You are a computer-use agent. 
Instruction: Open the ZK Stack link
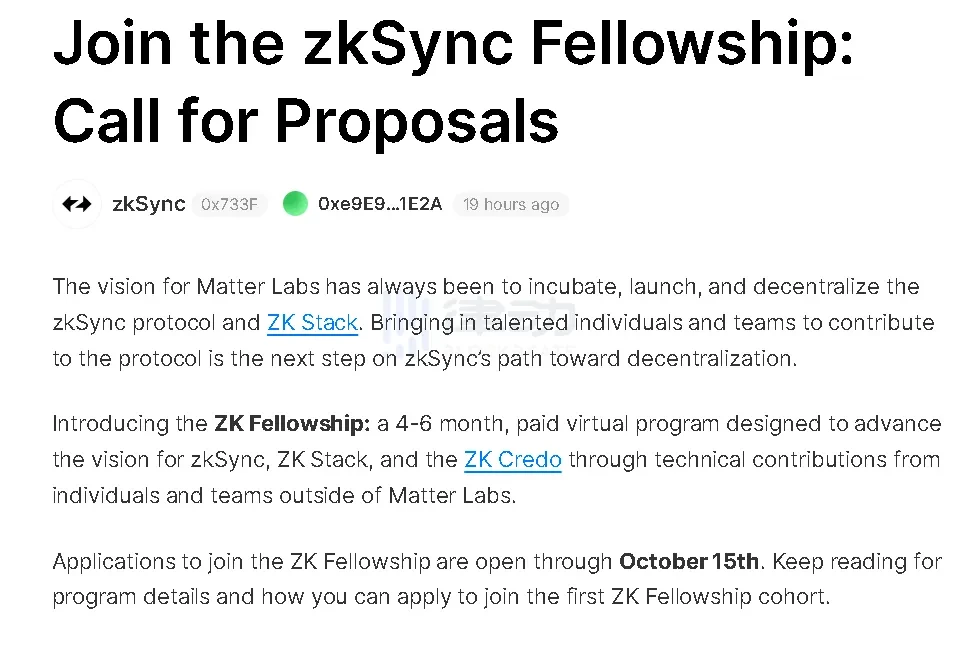(312, 323)
